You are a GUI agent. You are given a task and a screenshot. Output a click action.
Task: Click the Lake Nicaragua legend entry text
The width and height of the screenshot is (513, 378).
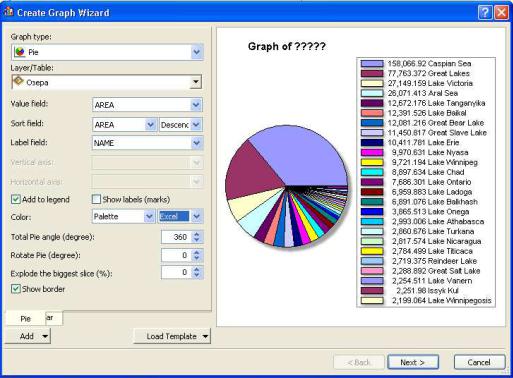pos(436,241)
